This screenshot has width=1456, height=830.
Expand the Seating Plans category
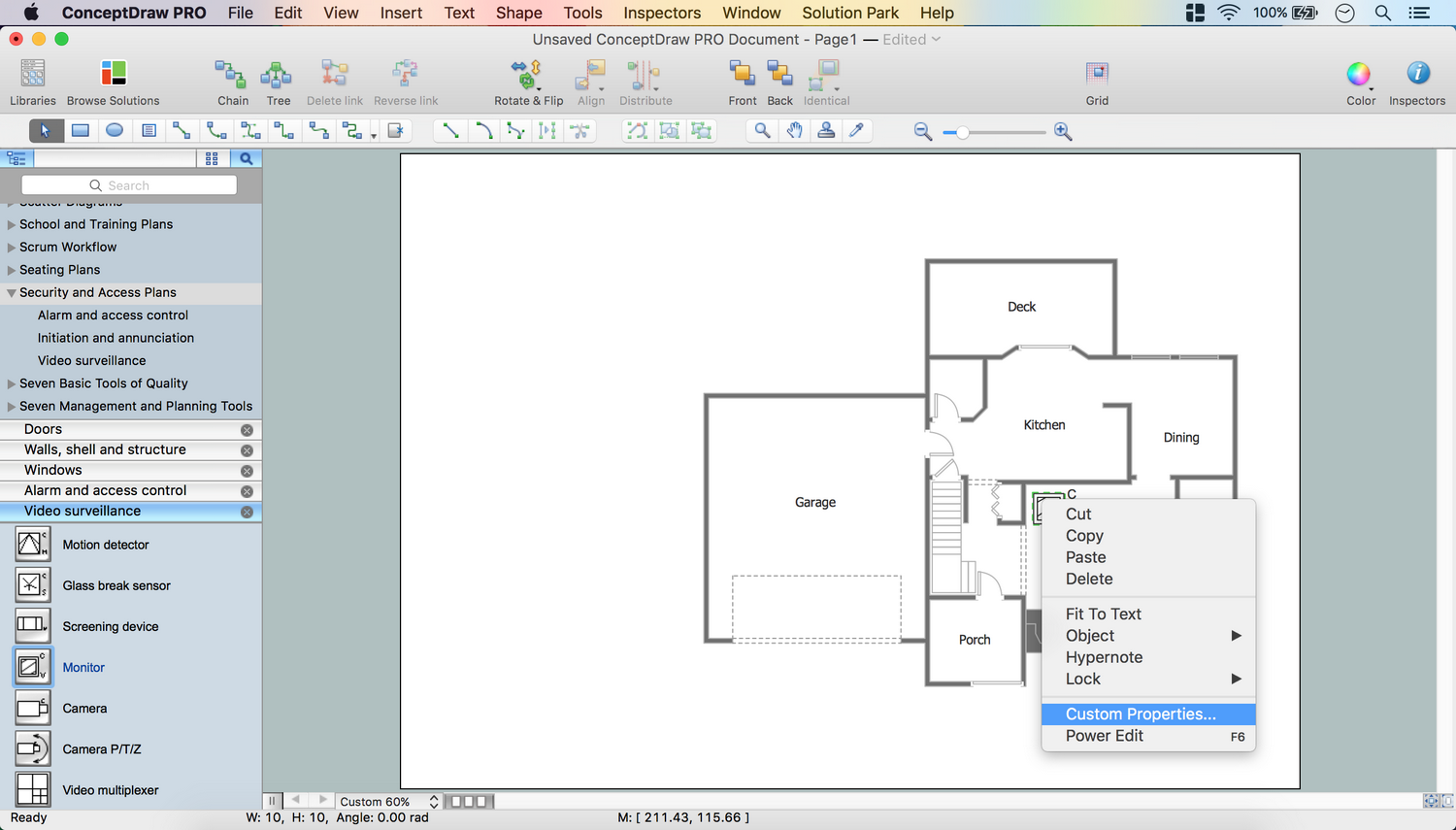pos(12,271)
